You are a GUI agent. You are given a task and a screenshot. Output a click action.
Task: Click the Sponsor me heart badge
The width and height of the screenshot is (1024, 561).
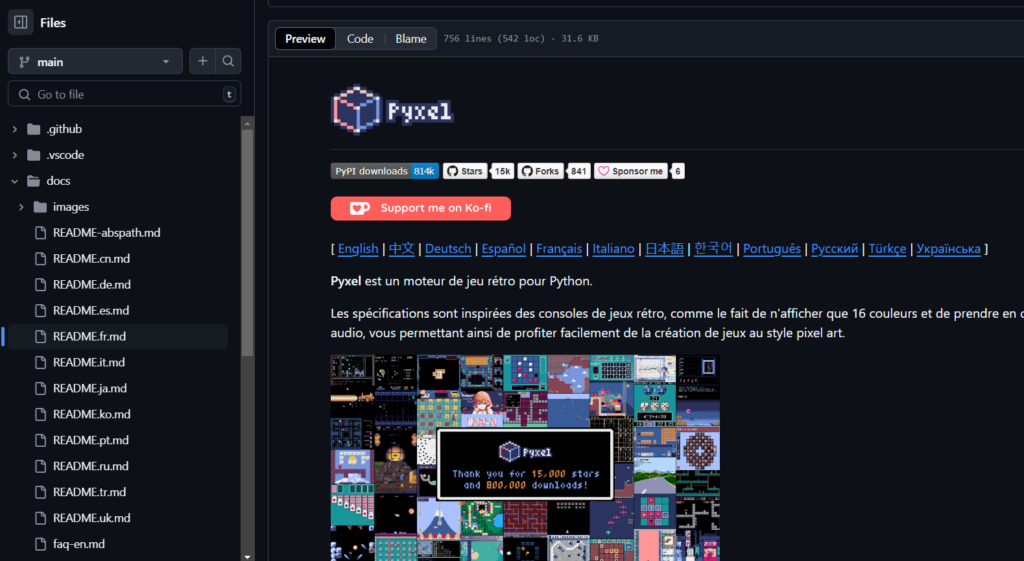631,171
